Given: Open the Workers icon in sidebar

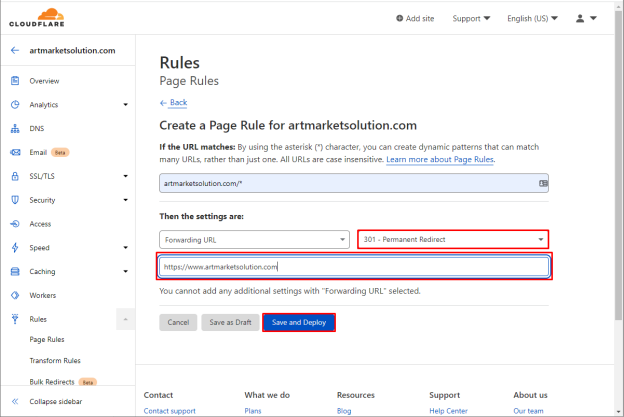Looking at the screenshot, I should coord(15,295).
